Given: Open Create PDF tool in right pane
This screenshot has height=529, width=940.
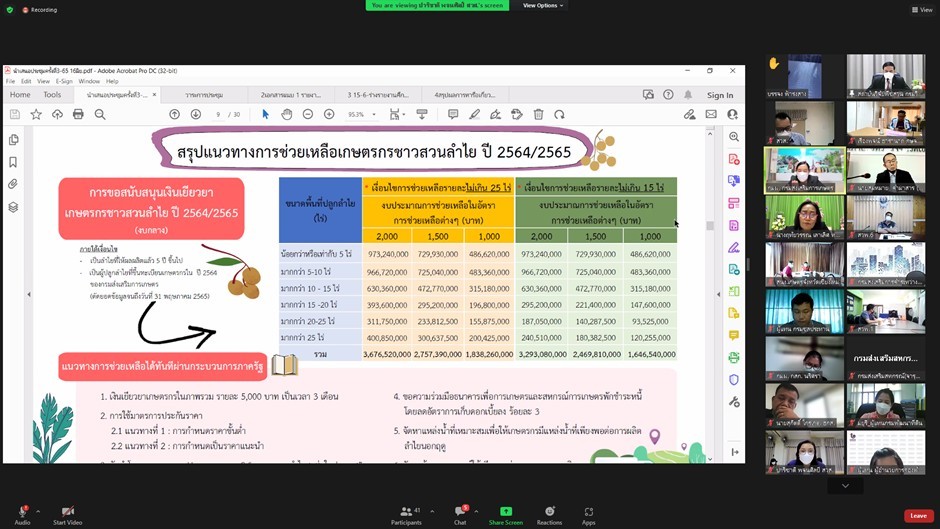Looking at the screenshot, I should coord(734,159).
